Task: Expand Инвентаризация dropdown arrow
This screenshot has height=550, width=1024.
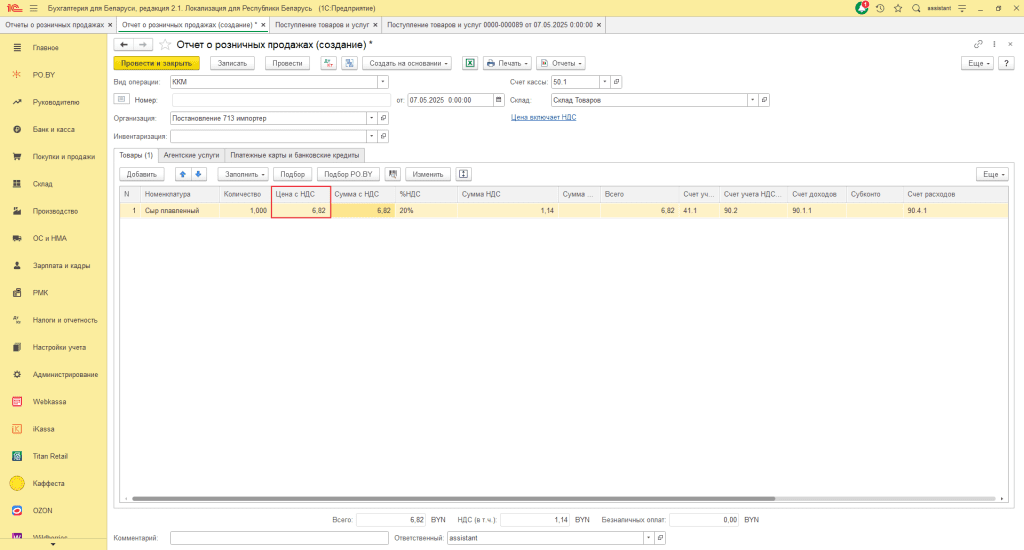Action: point(372,137)
